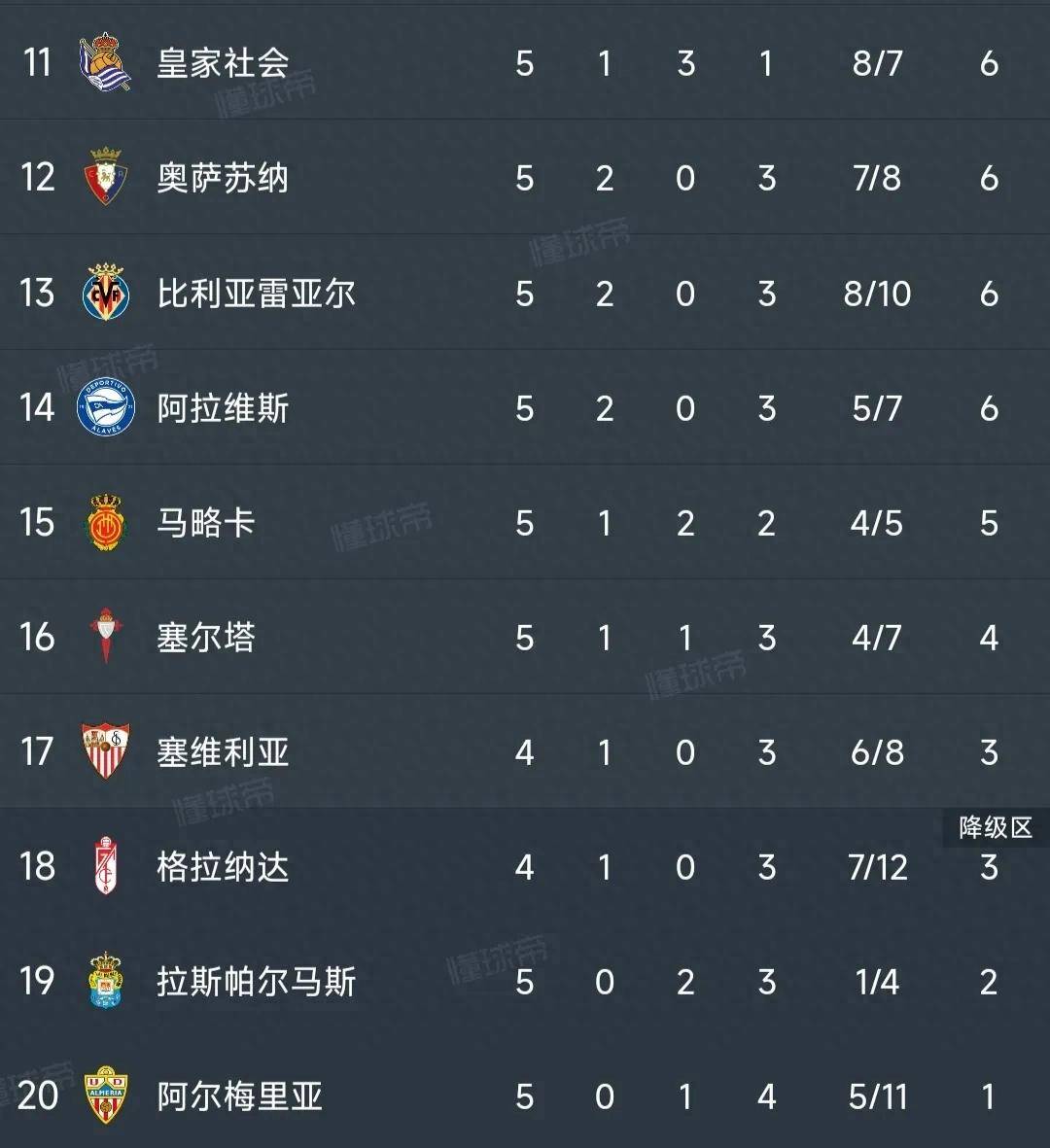Click the 塞尔塔 team name
This screenshot has height=1148, width=1050.
pyautogui.click(x=206, y=638)
